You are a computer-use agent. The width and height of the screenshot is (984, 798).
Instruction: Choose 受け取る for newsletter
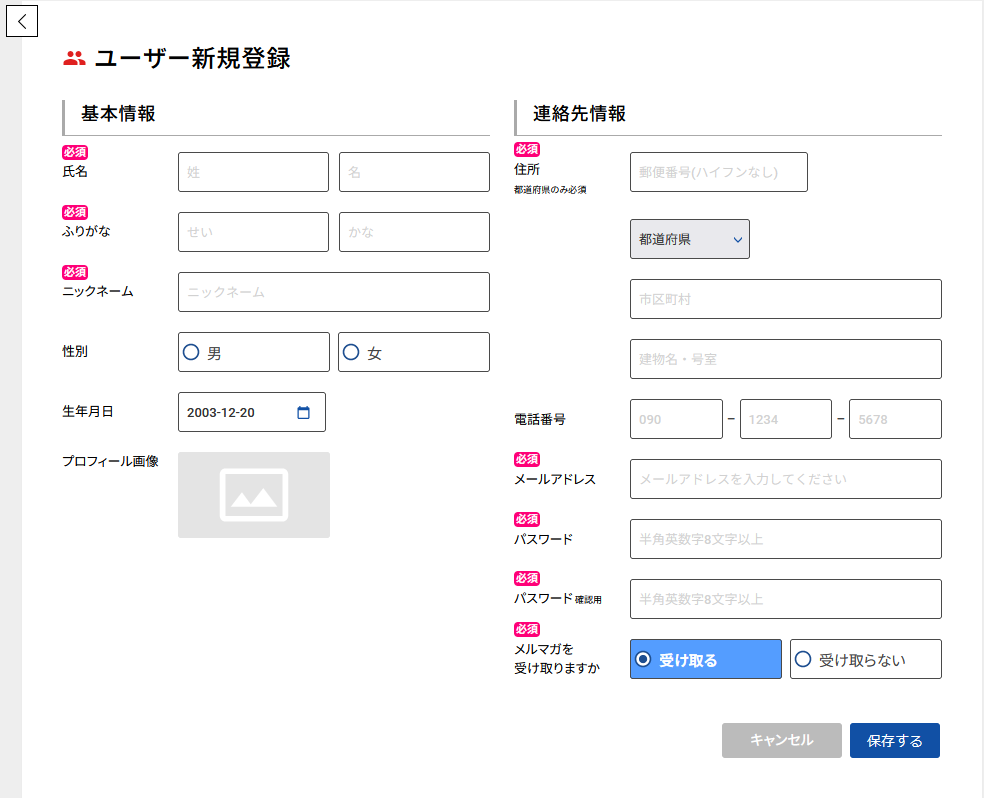705,659
